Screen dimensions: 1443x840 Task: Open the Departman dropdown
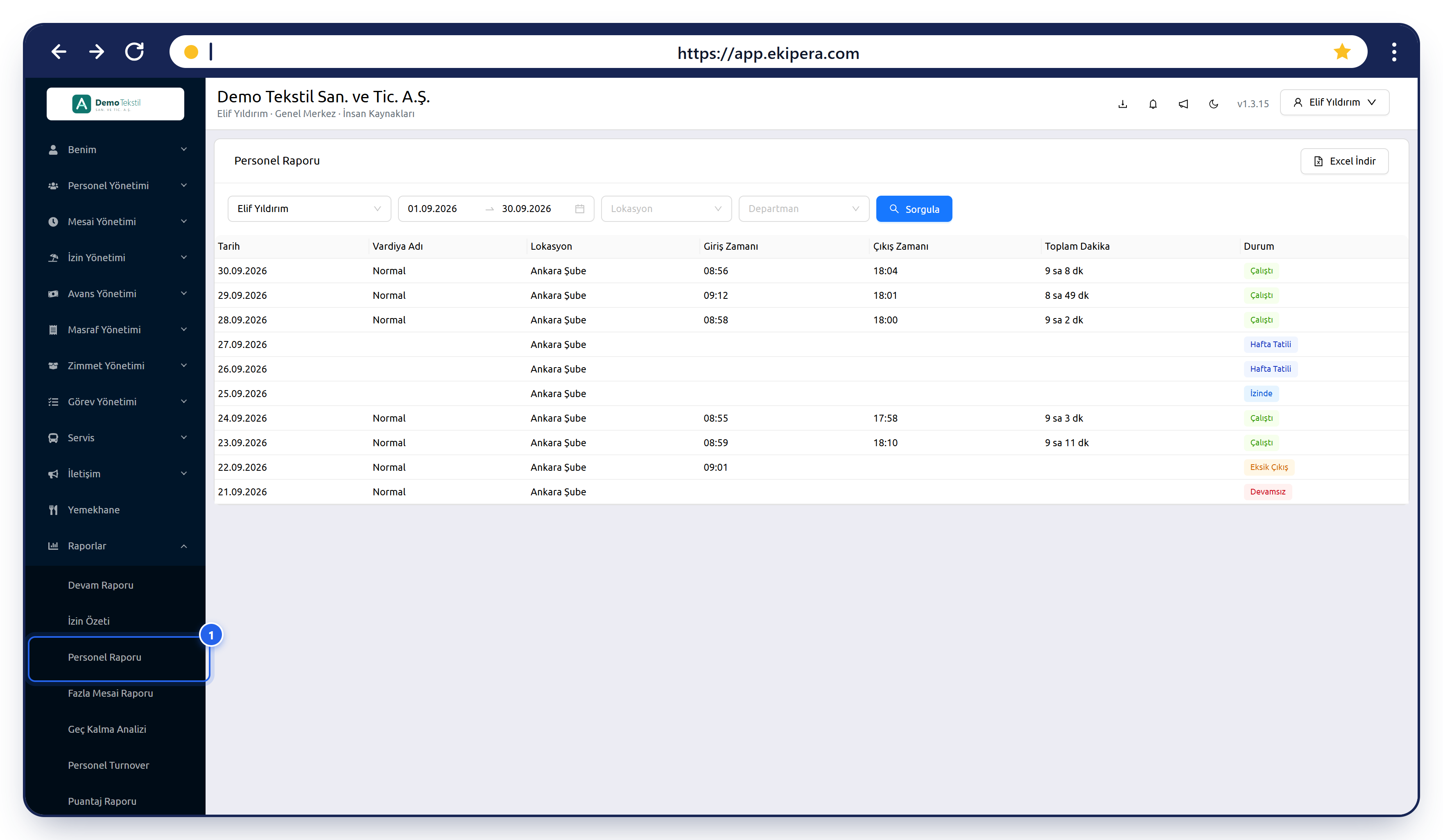tap(803, 208)
